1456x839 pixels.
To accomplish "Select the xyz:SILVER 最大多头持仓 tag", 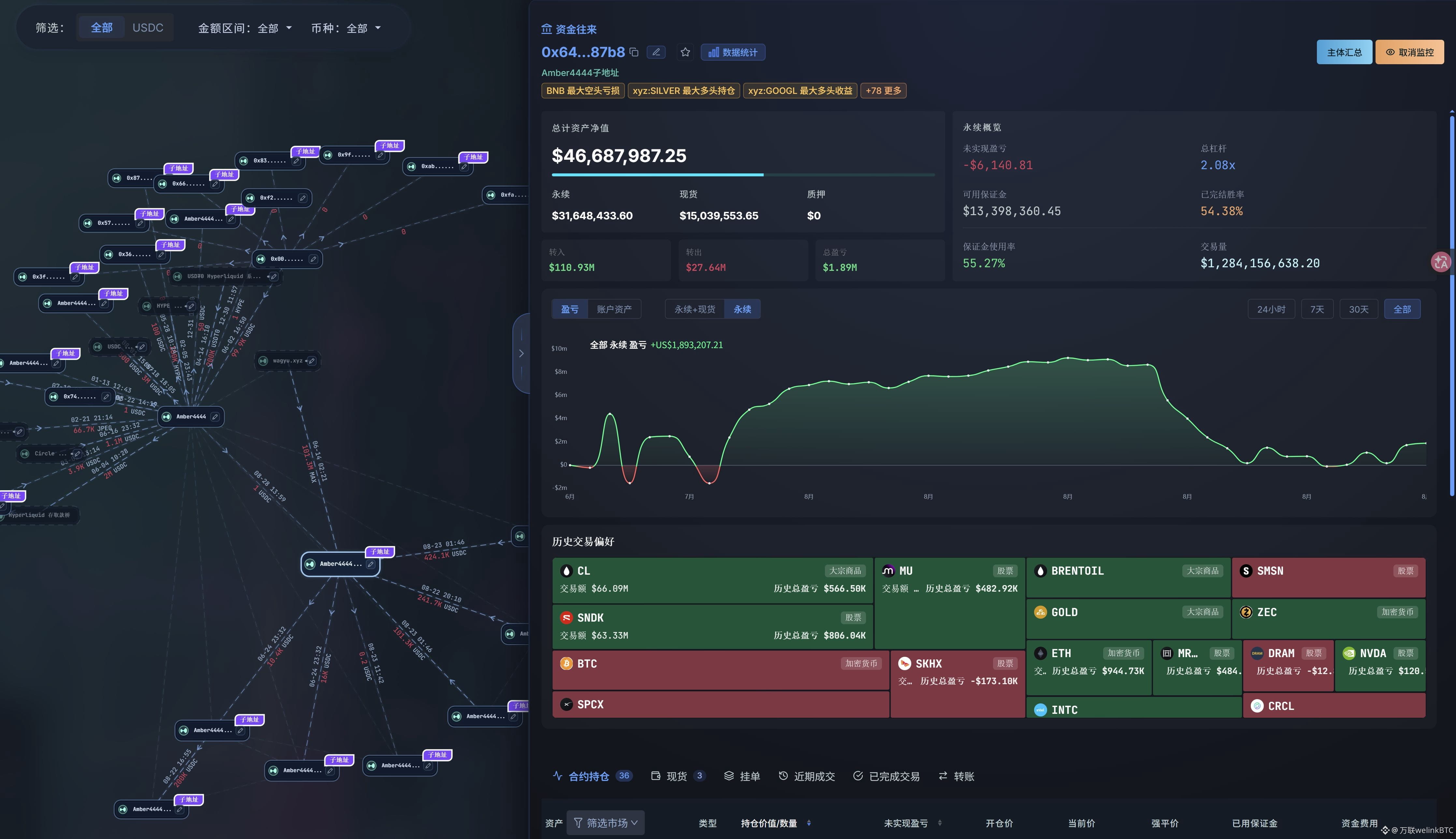I will [684, 91].
